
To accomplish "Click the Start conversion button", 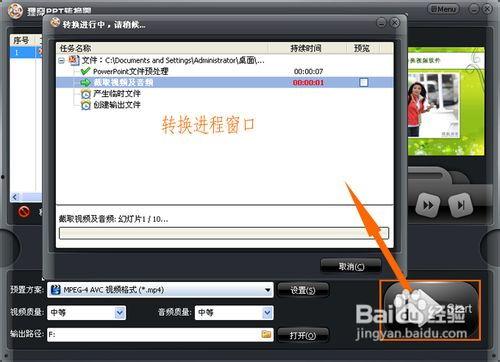I will click(x=430, y=310).
